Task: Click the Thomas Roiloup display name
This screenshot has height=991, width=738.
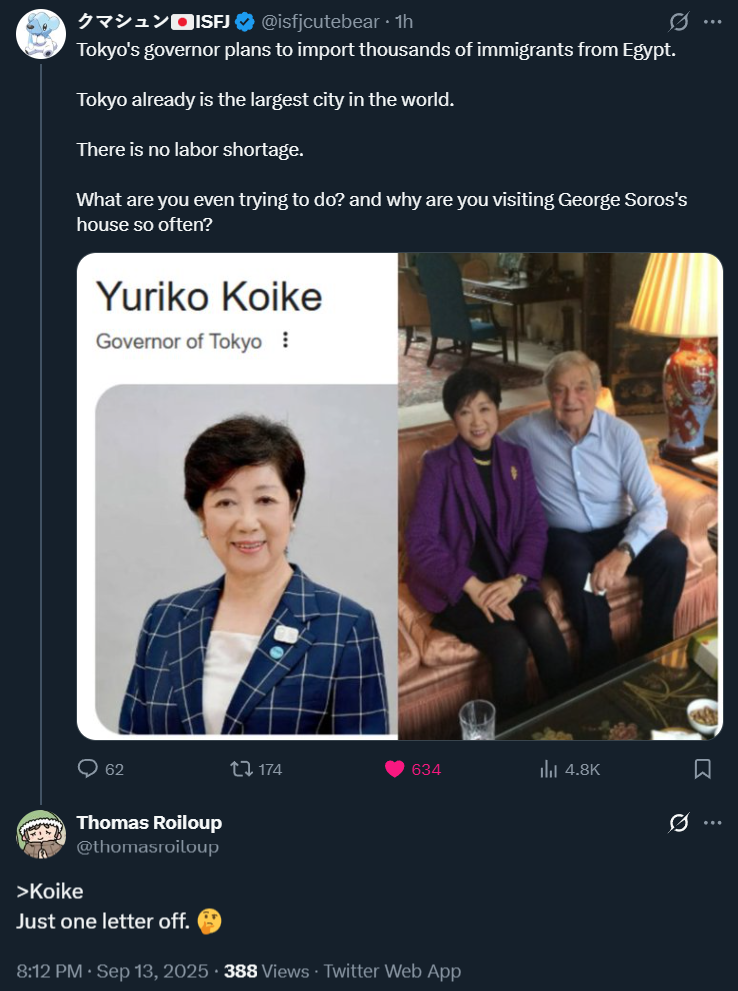Action: coord(149,822)
